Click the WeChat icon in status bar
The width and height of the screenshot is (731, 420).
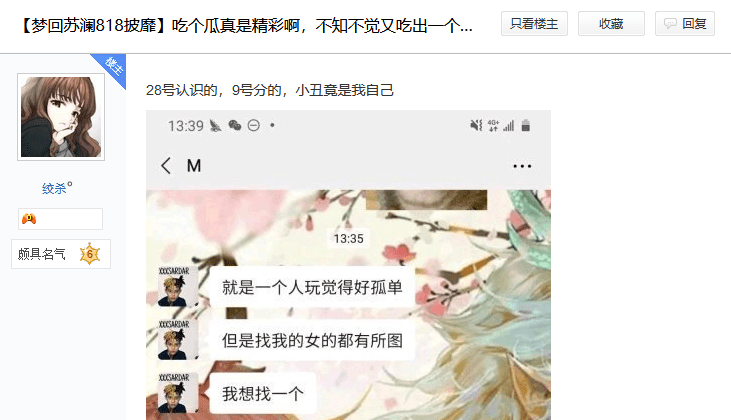tap(235, 125)
